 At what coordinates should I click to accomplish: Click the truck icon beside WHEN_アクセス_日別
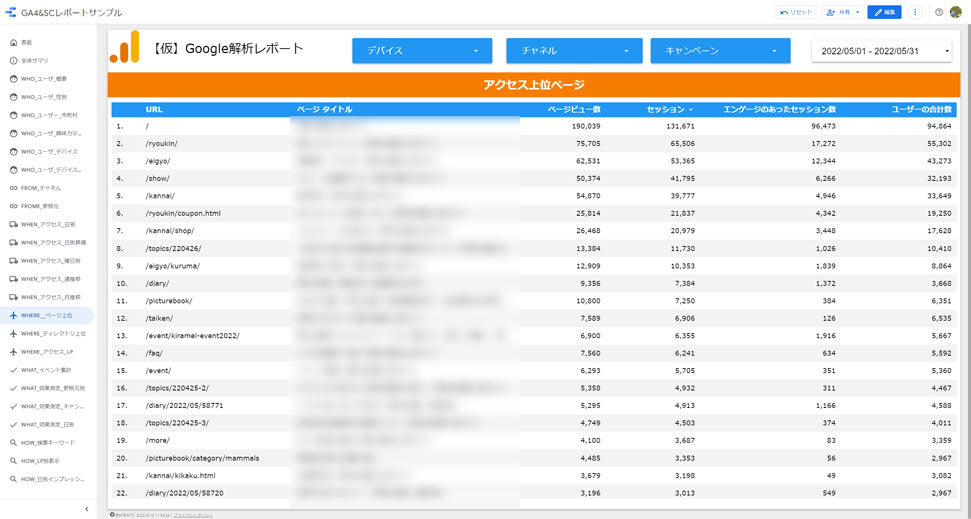[13, 224]
